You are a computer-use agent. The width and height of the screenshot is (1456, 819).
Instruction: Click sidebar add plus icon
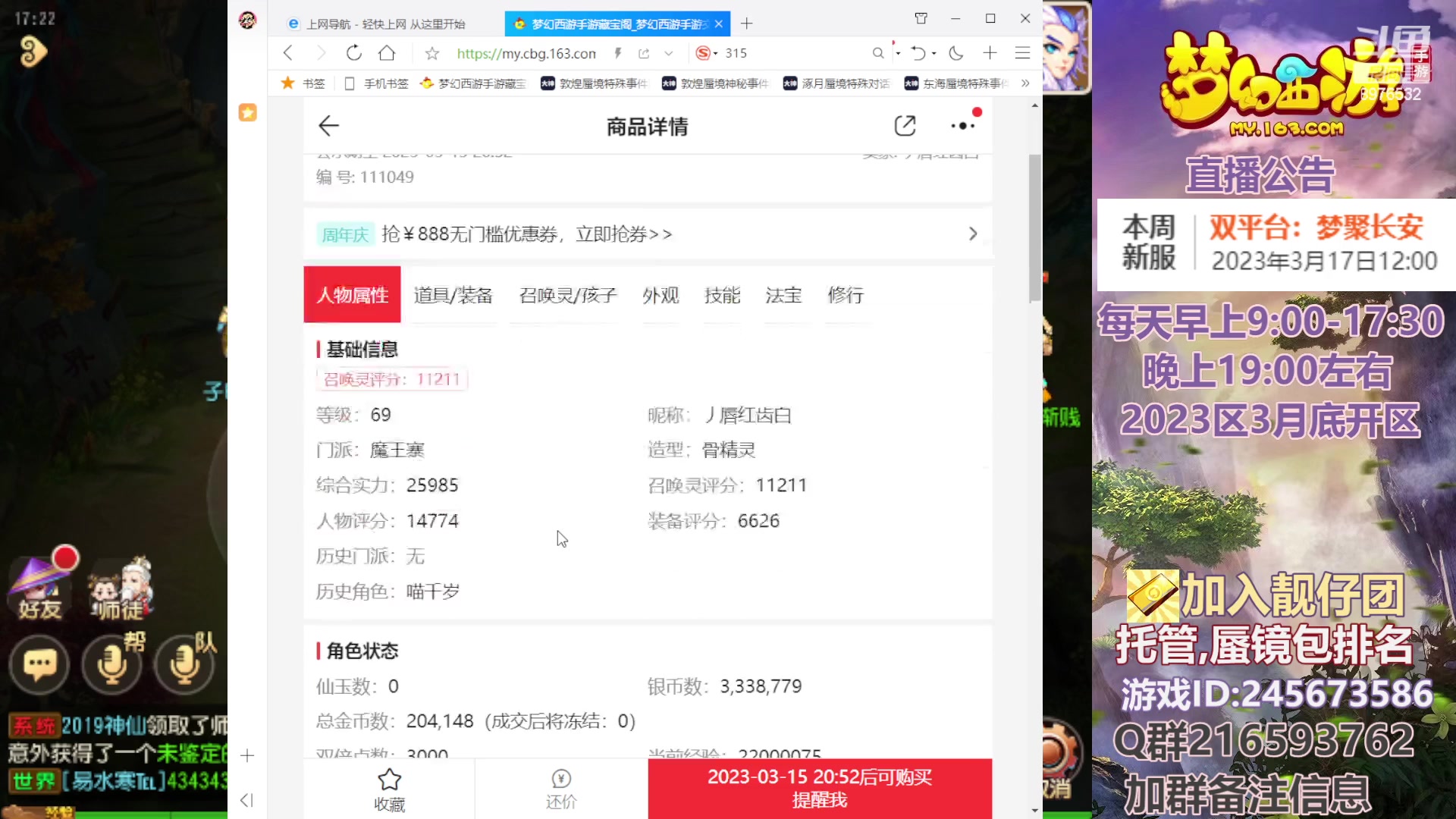click(x=247, y=755)
